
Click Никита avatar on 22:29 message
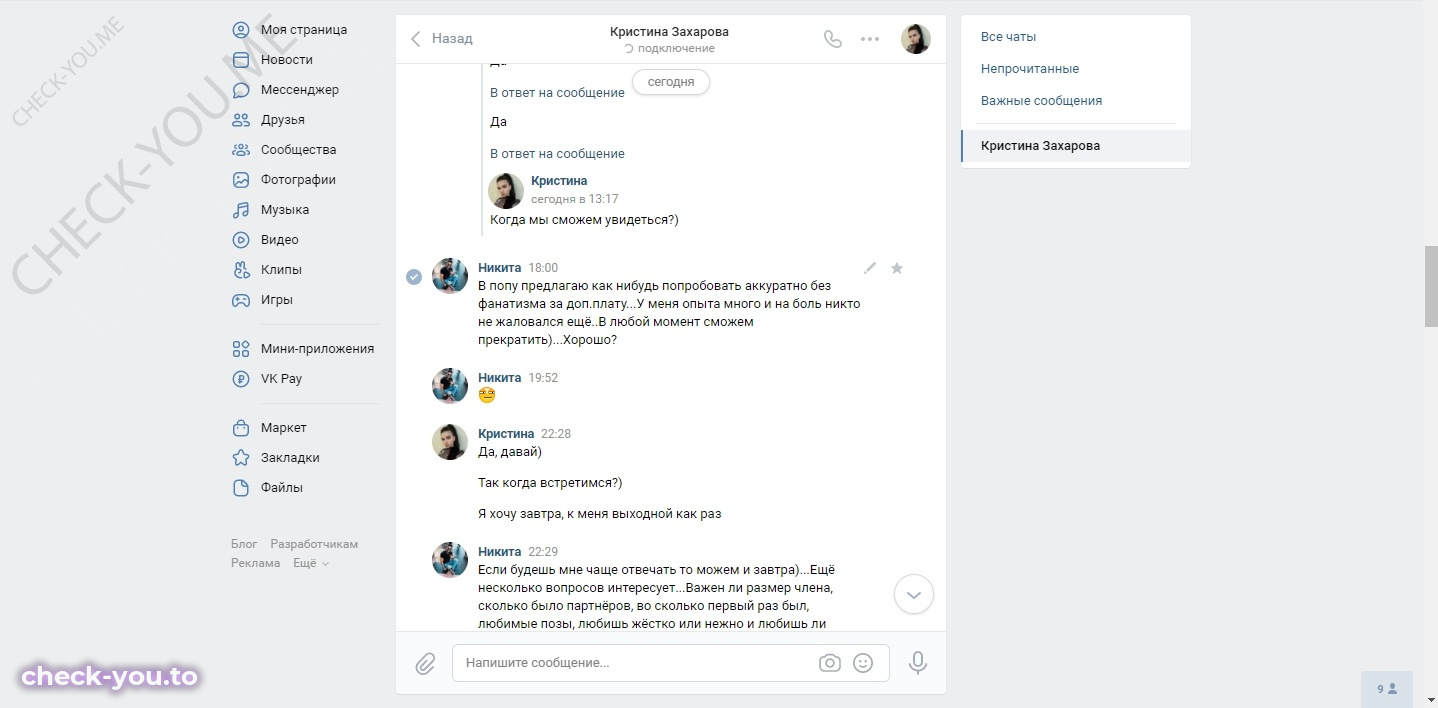(x=450, y=560)
